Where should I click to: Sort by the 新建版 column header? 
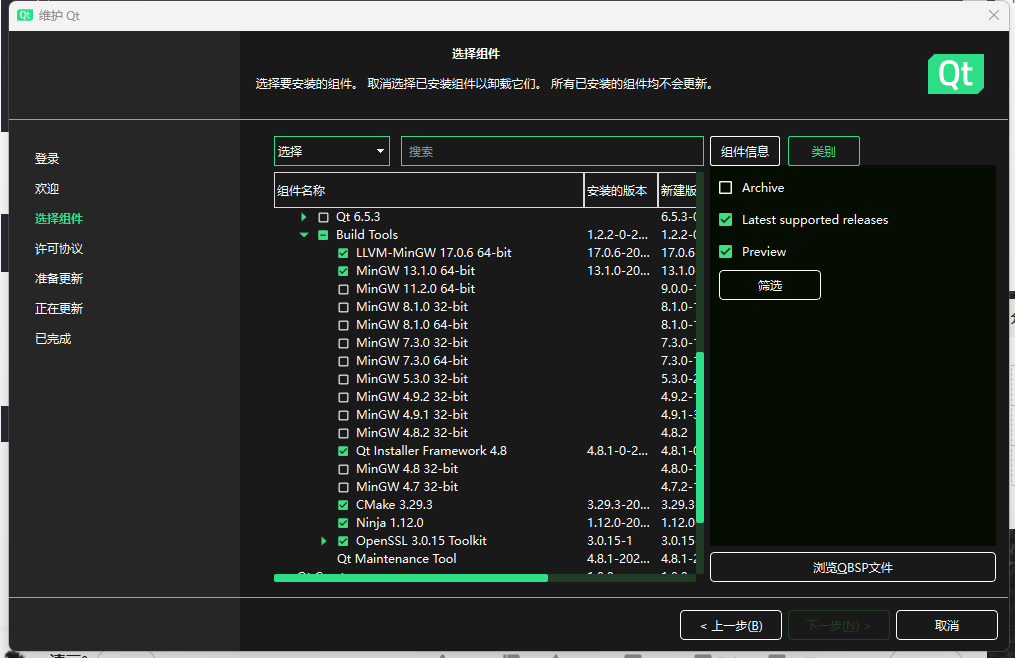point(677,190)
